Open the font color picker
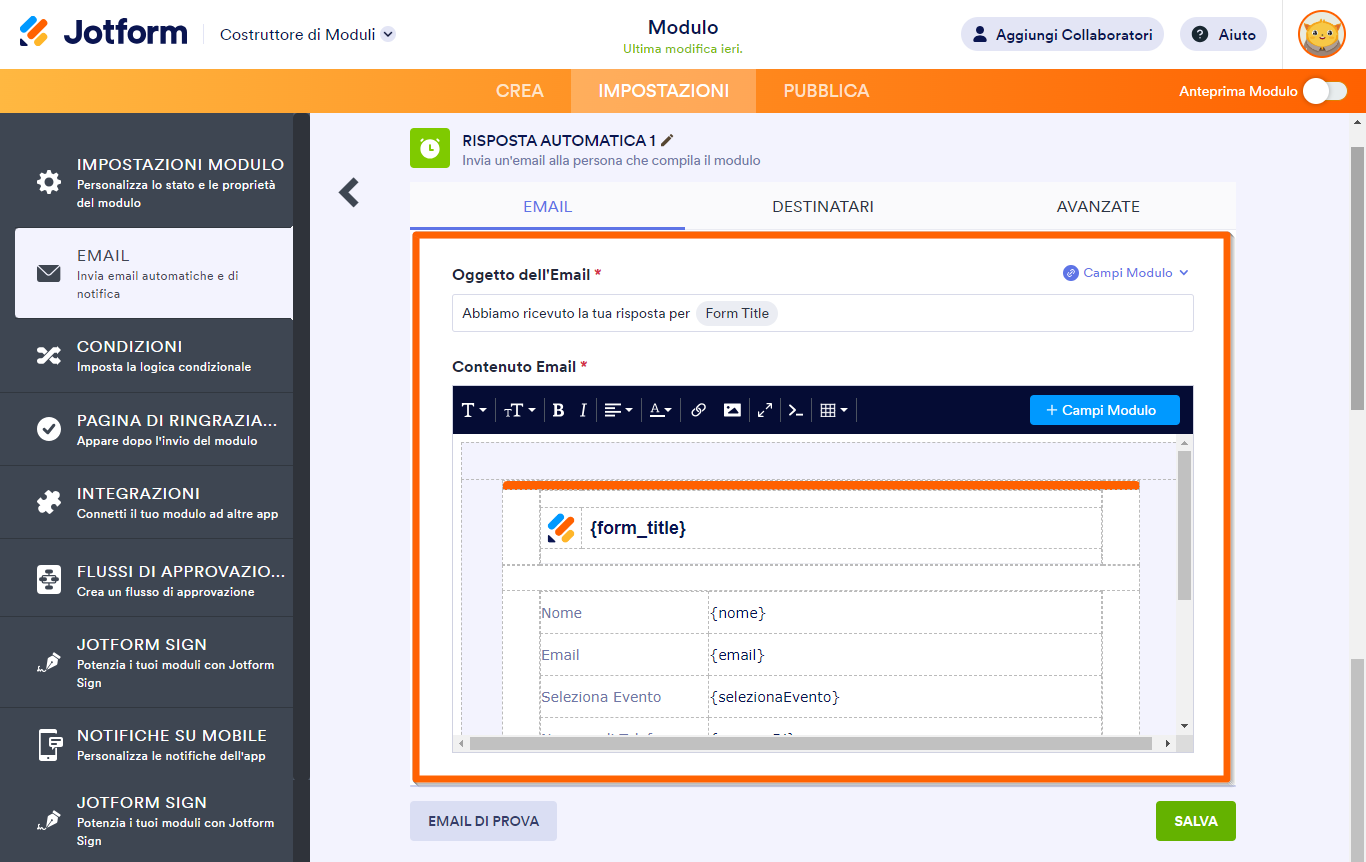 (x=660, y=410)
